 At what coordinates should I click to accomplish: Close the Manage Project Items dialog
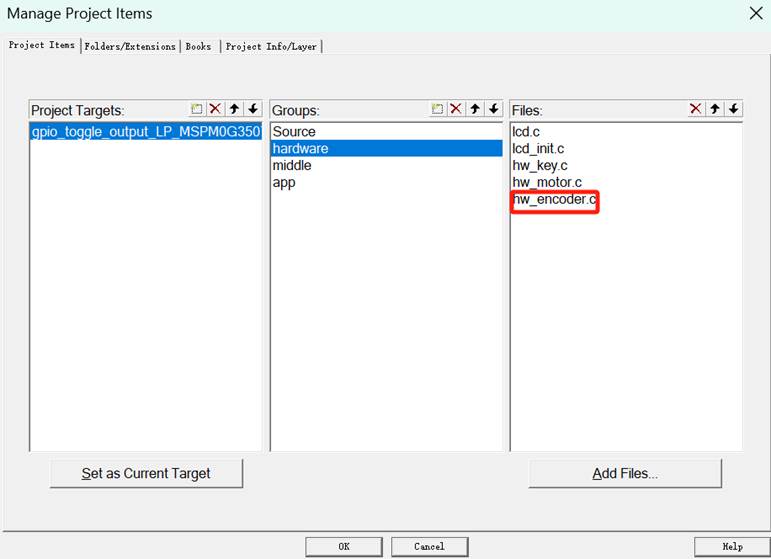click(x=756, y=13)
